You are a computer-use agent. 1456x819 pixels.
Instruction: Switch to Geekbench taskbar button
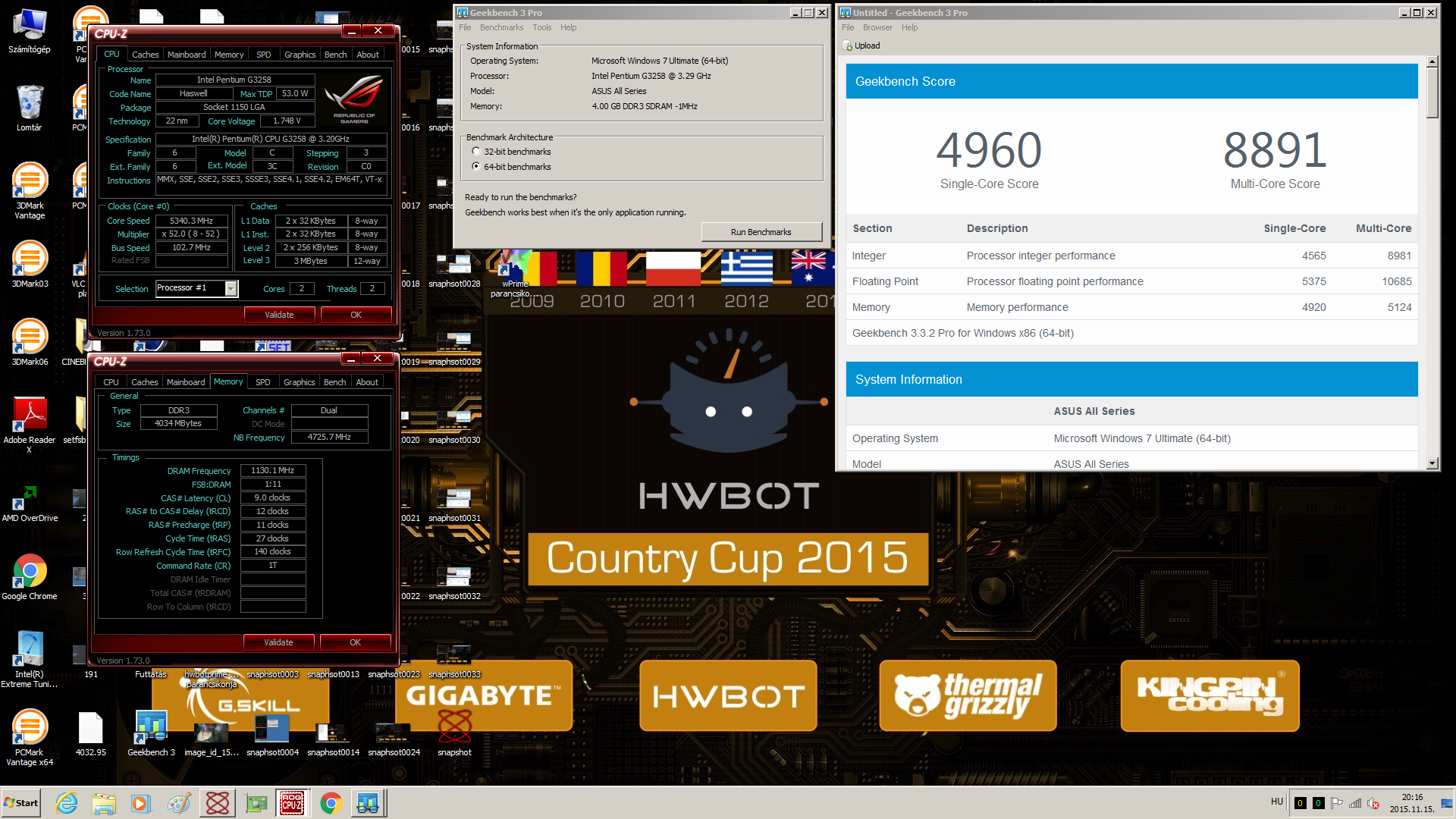(368, 803)
